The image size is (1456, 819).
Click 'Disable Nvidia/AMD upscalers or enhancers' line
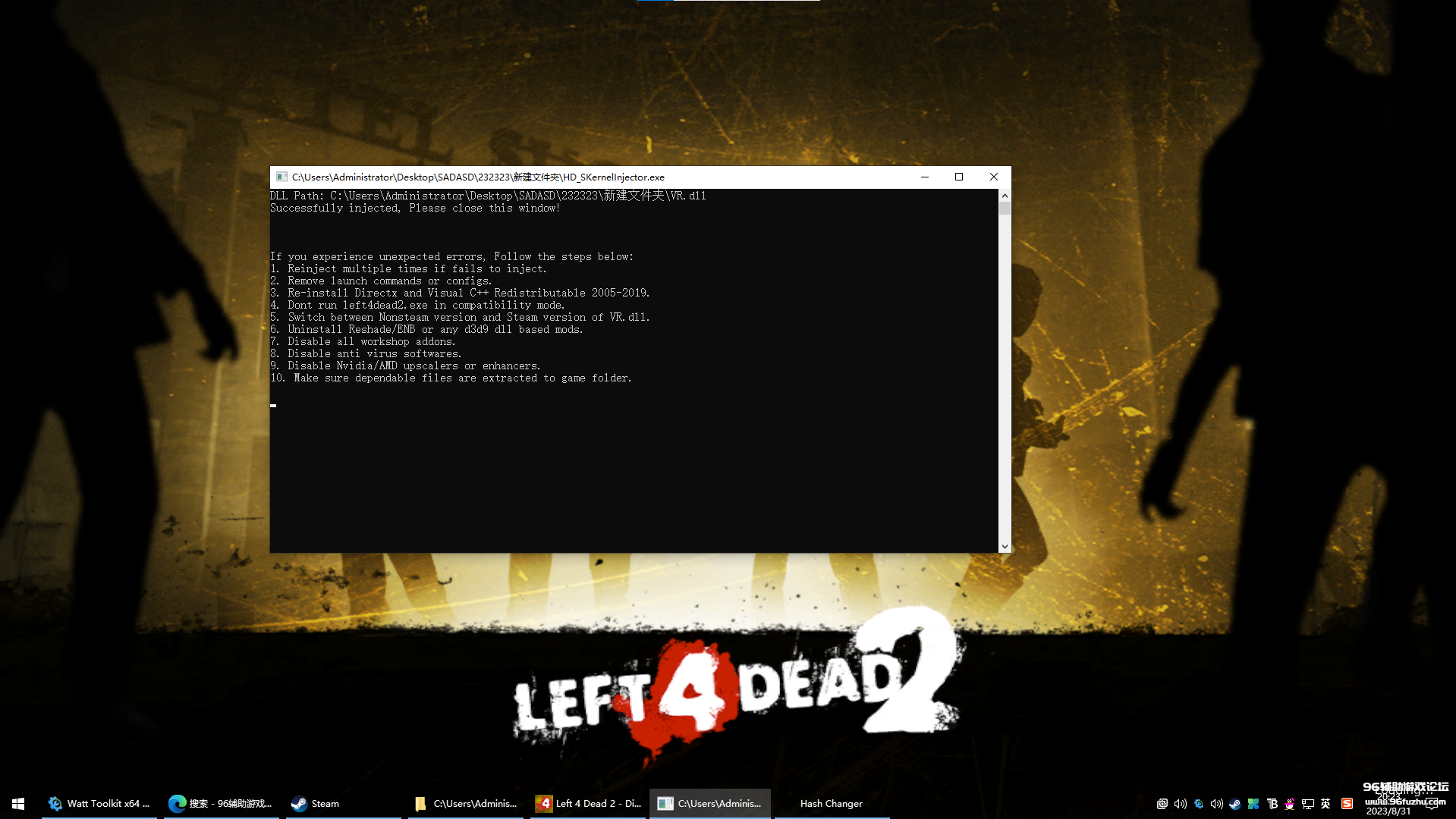pyautogui.click(x=405, y=366)
